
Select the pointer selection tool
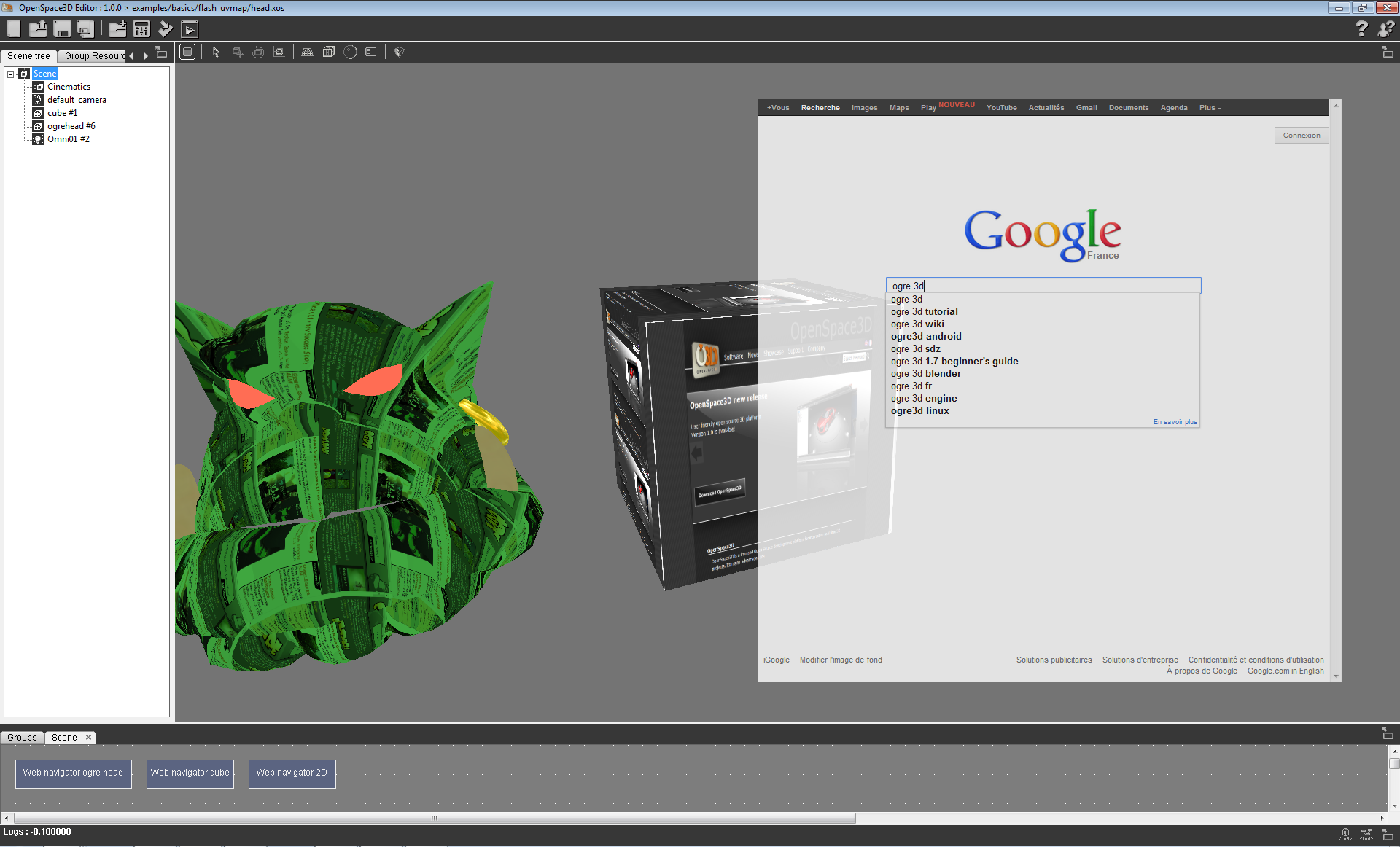216,52
